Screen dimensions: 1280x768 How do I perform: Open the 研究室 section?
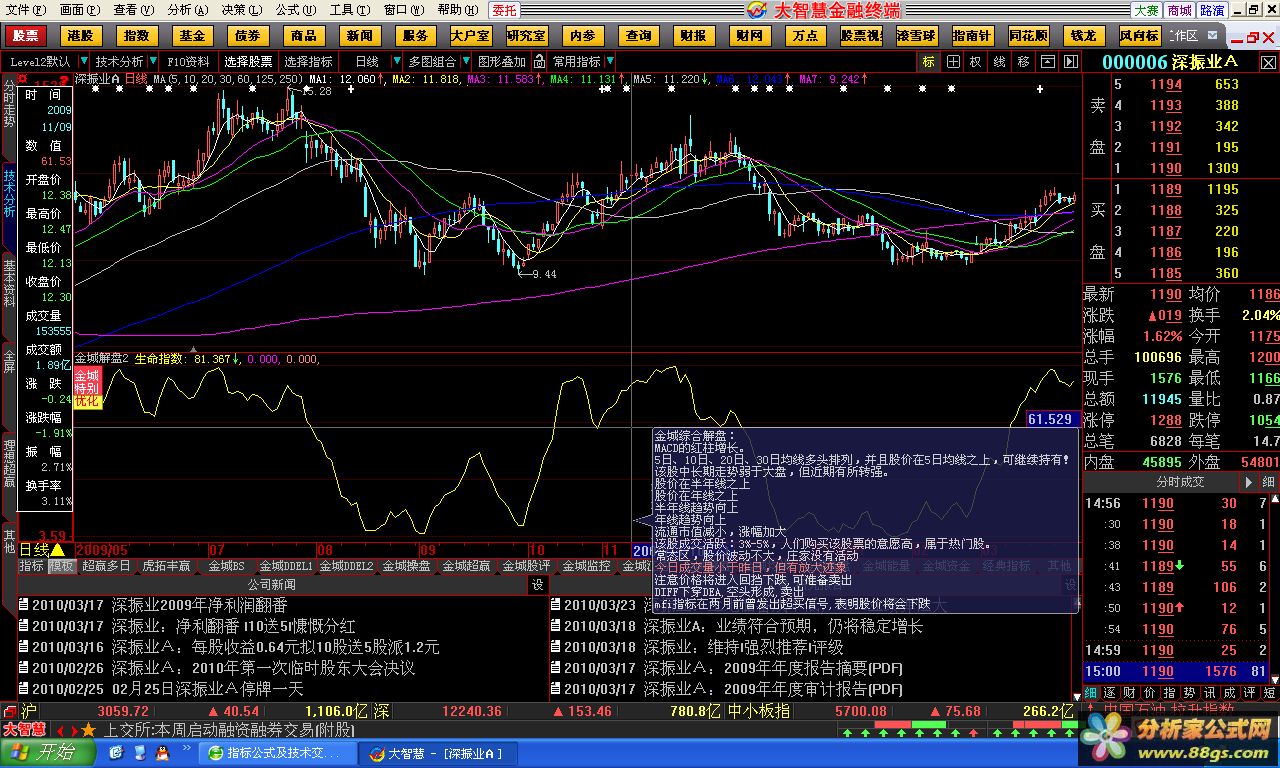[x=527, y=36]
